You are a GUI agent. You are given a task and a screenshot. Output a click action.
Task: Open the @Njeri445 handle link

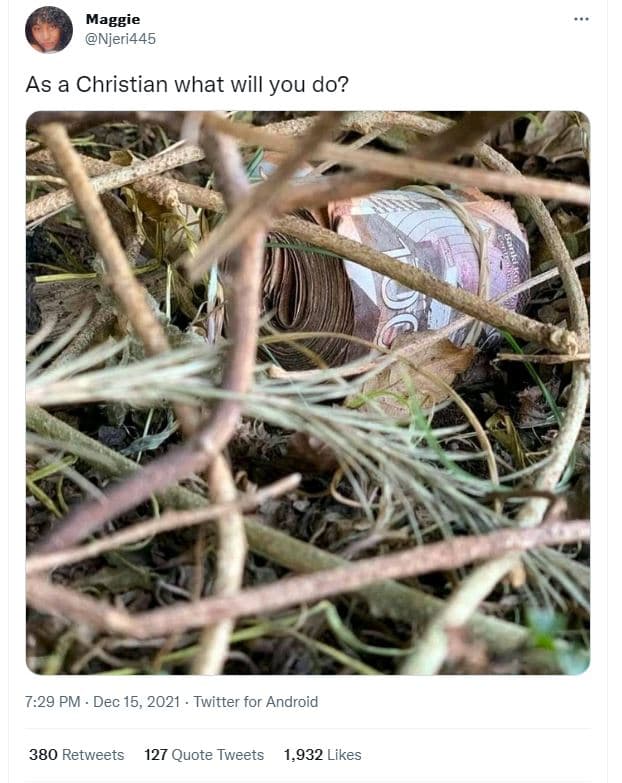(x=121, y=38)
